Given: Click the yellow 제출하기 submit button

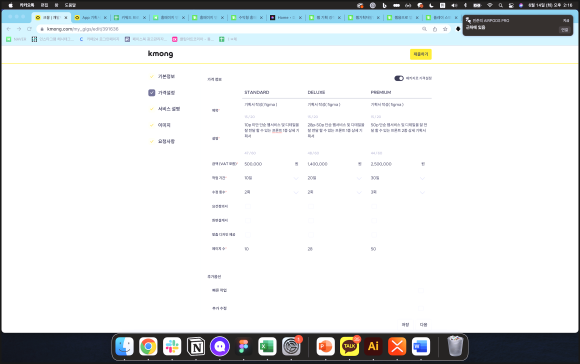Looking at the screenshot, I should [x=421, y=54].
